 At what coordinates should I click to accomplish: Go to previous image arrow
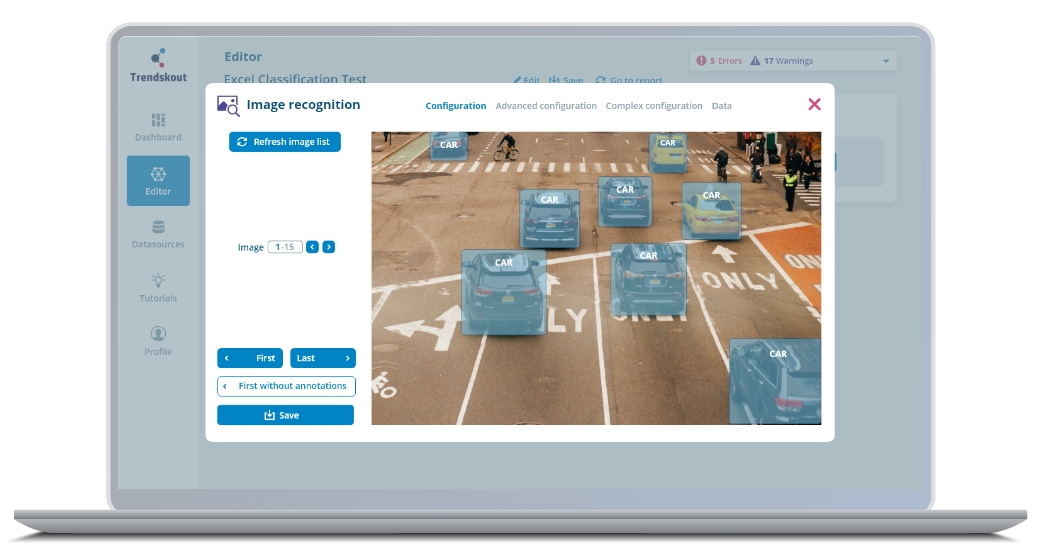pyautogui.click(x=312, y=247)
